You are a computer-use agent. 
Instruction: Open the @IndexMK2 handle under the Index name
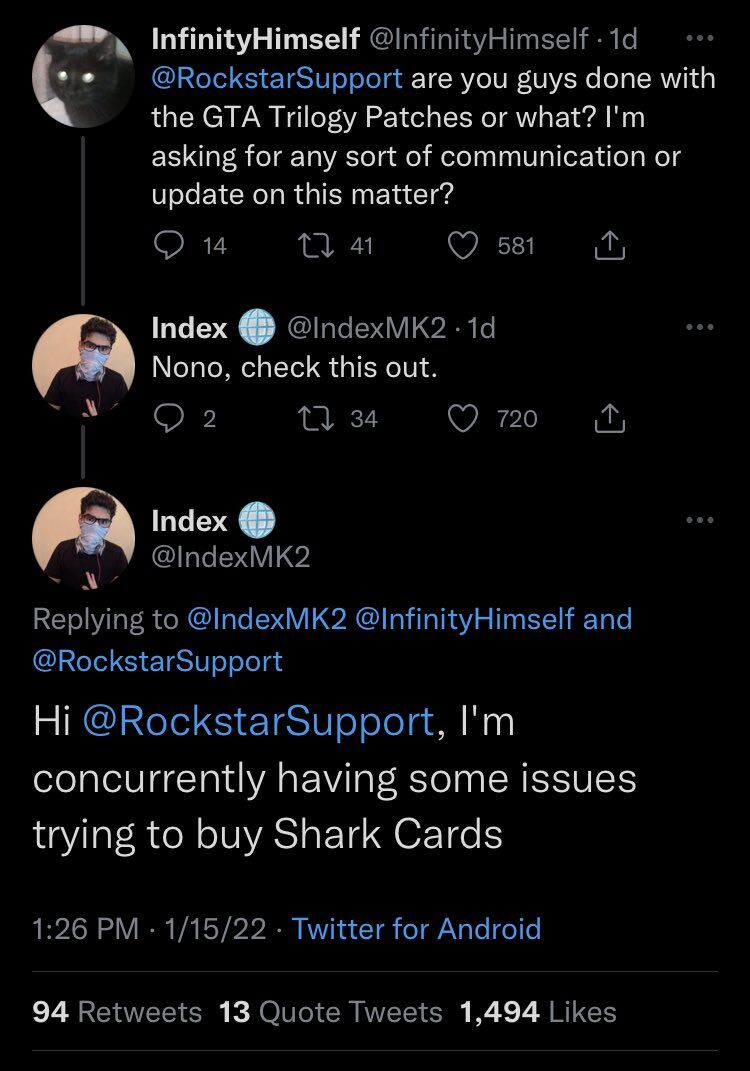[x=230, y=557]
